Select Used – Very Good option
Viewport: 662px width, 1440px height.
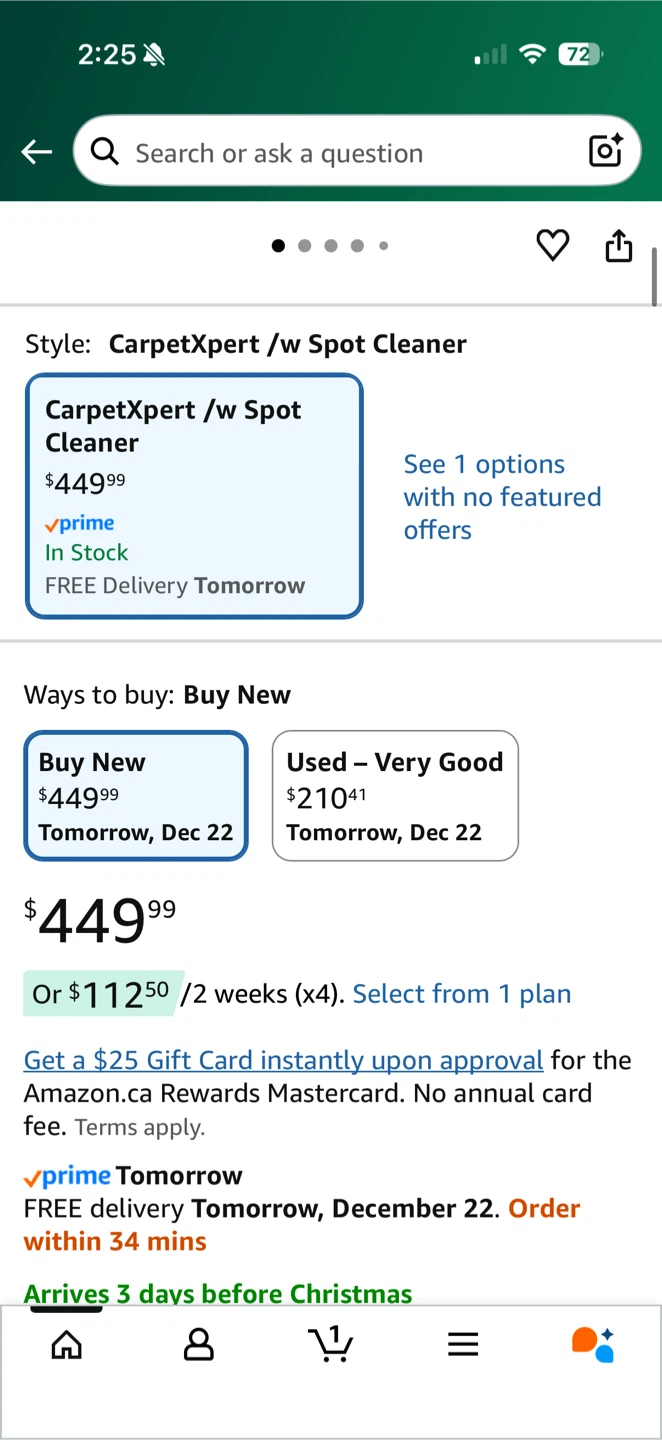click(x=395, y=796)
